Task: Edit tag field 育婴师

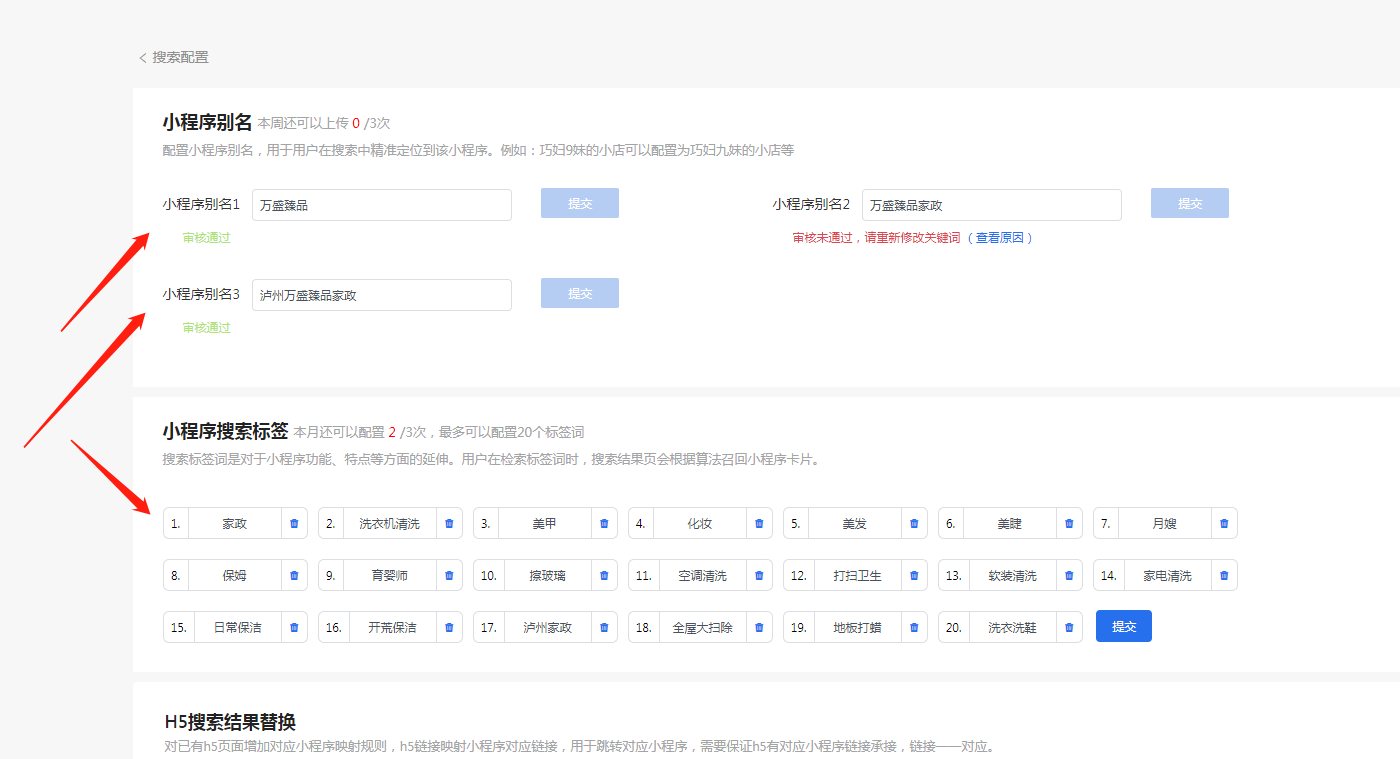Action: click(x=390, y=575)
